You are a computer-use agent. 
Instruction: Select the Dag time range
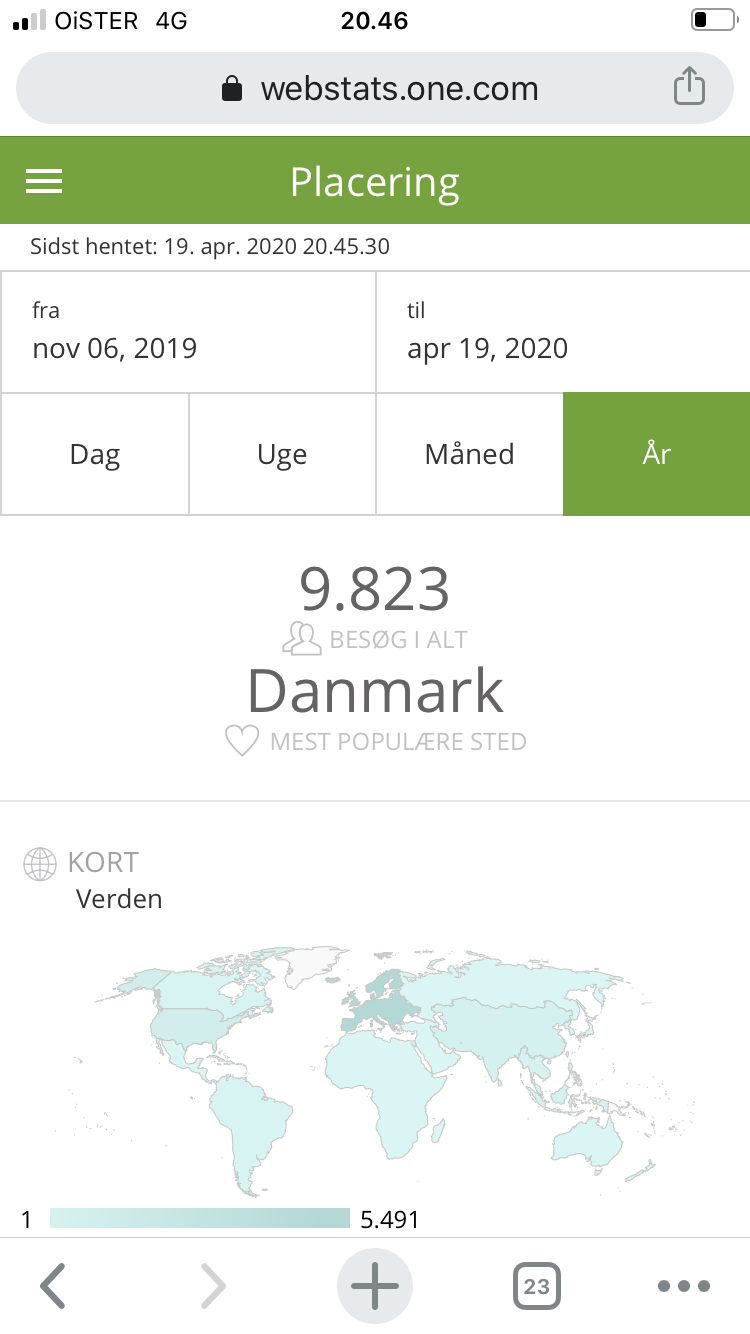[x=95, y=454]
